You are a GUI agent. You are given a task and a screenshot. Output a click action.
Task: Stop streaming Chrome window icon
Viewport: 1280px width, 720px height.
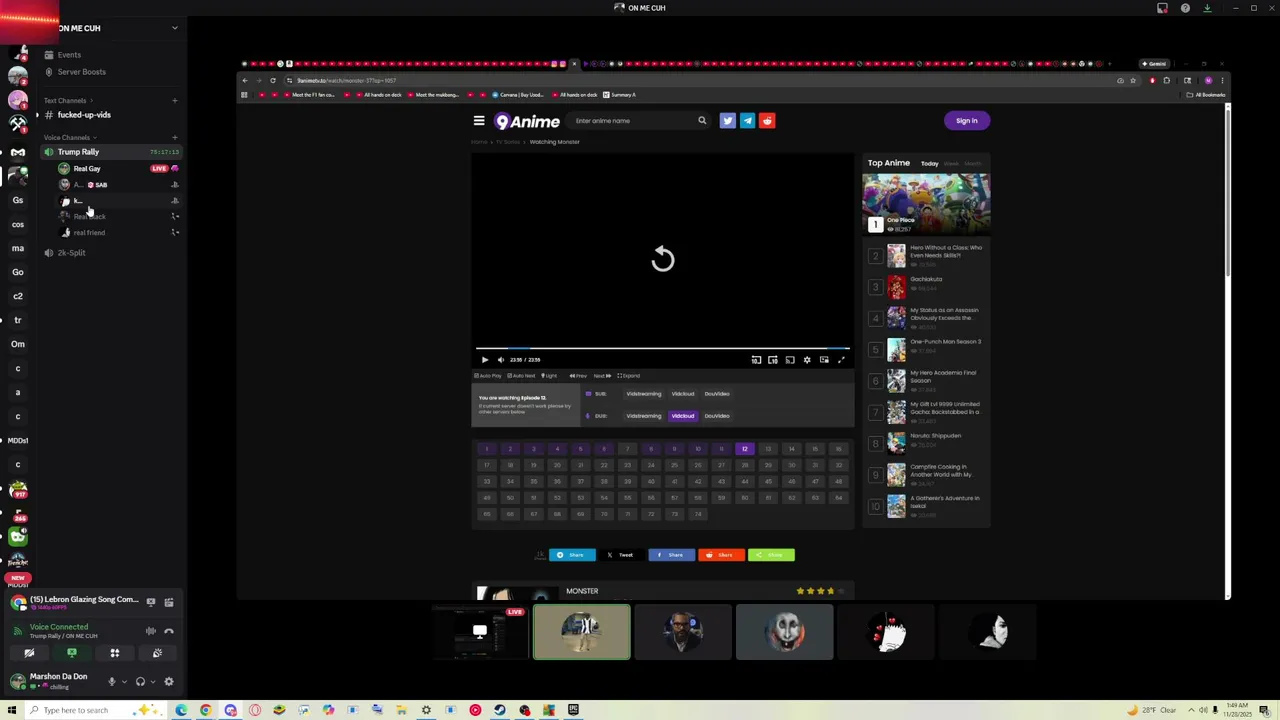point(150,602)
